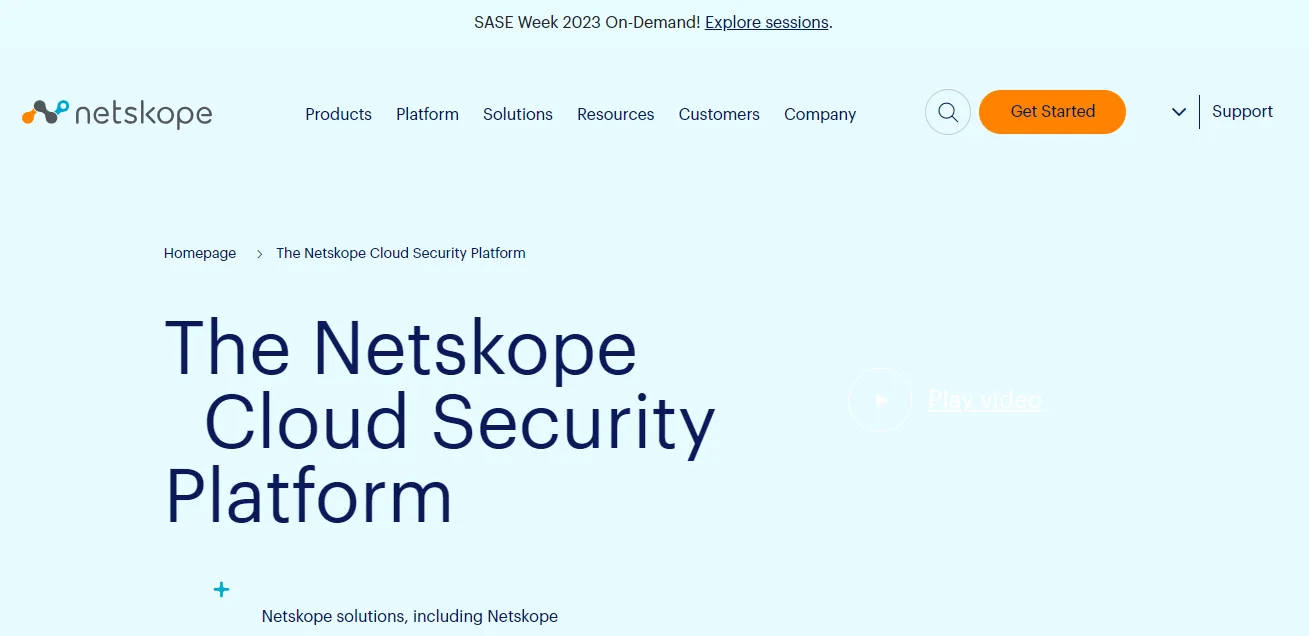
Task: Open the search magnifier icon
Action: [948, 112]
